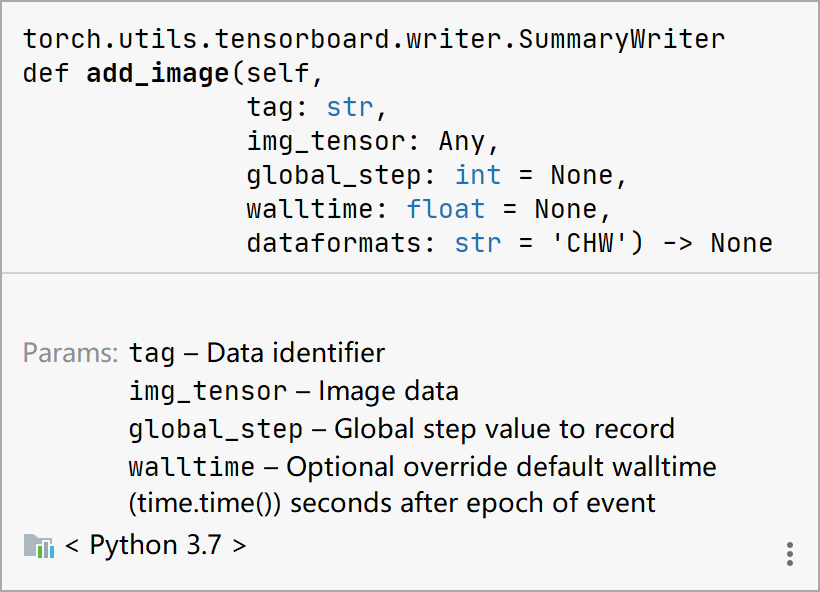Select the tag parameter in the Params list
Viewport: 820px width, 592px height.
pos(151,353)
